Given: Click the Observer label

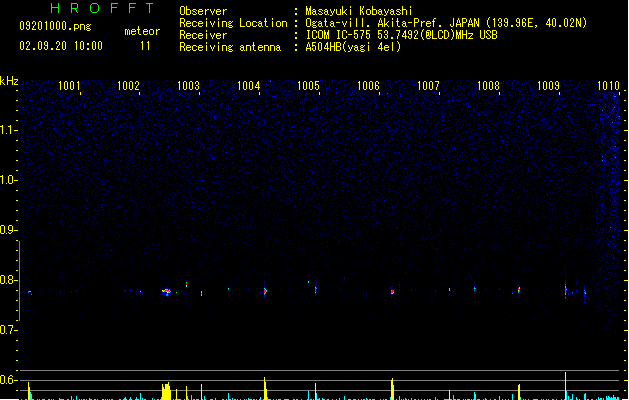Looking at the screenshot, I should click(x=203, y=11).
